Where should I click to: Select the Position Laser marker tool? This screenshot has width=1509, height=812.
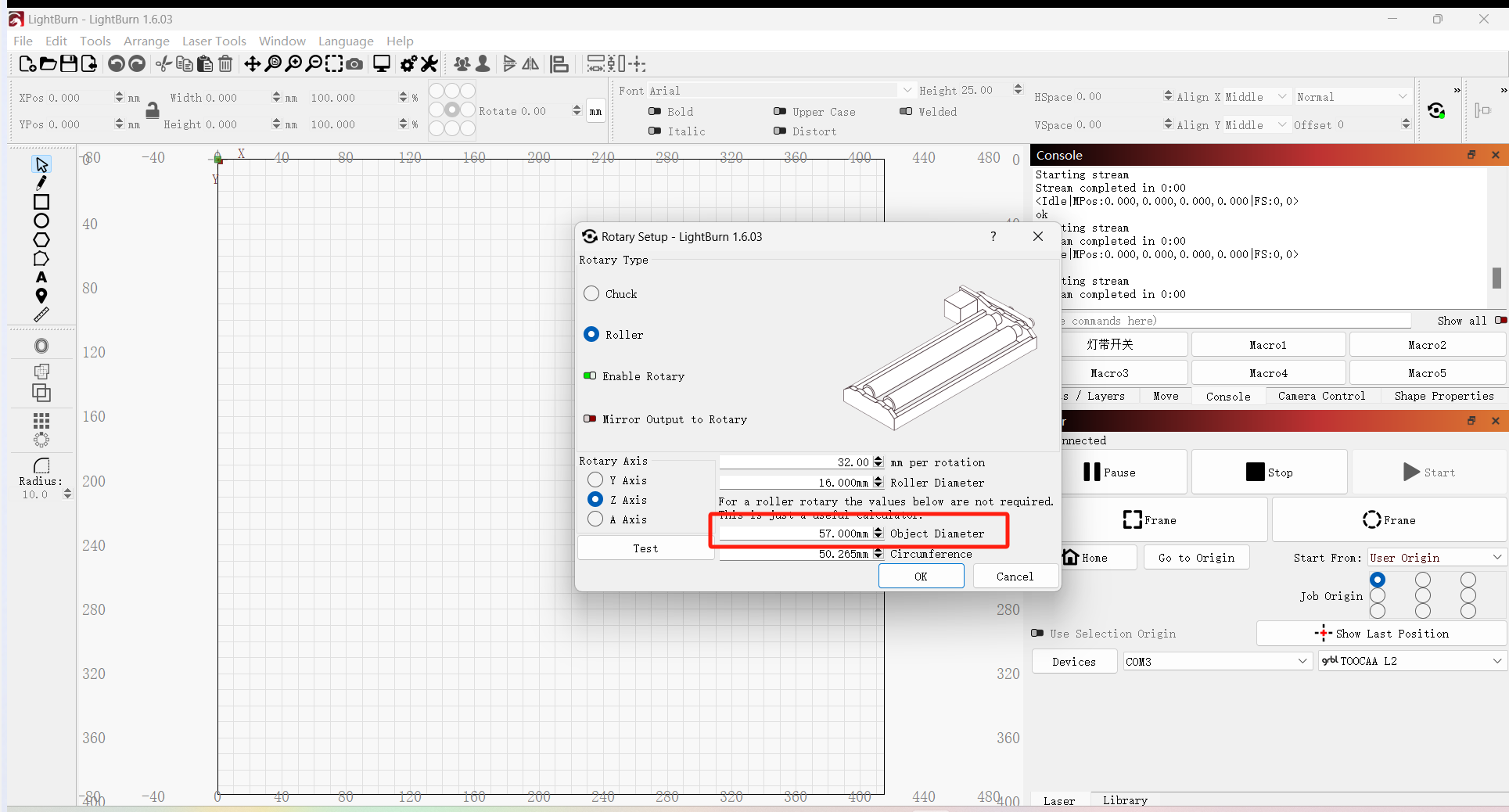[41, 296]
